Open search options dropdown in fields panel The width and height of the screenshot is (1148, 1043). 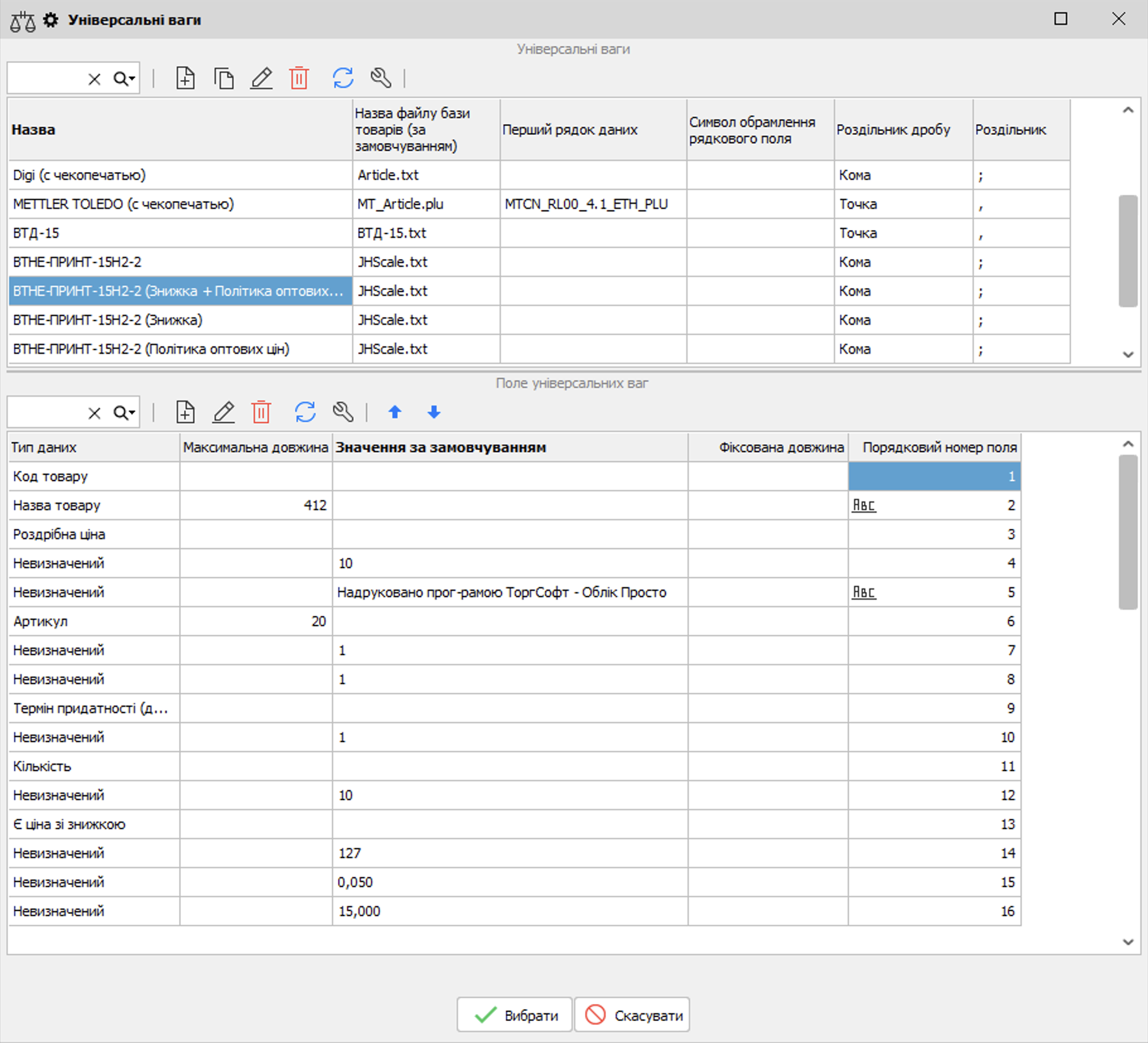click(125, 413)
